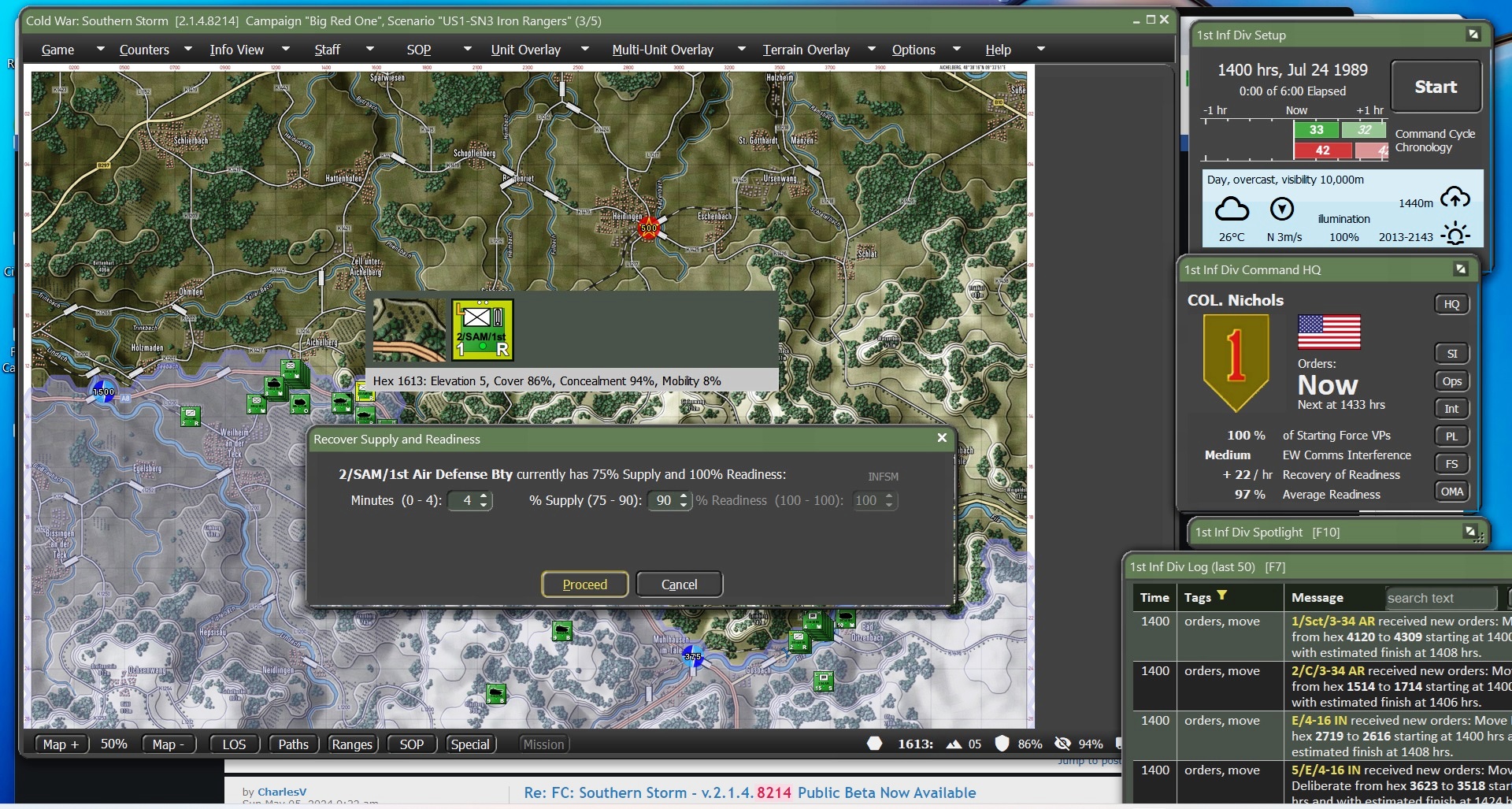Click the concealment crossed-eye icon in status bar
Screen dimensions: 1512x809
pos(1062,744)
